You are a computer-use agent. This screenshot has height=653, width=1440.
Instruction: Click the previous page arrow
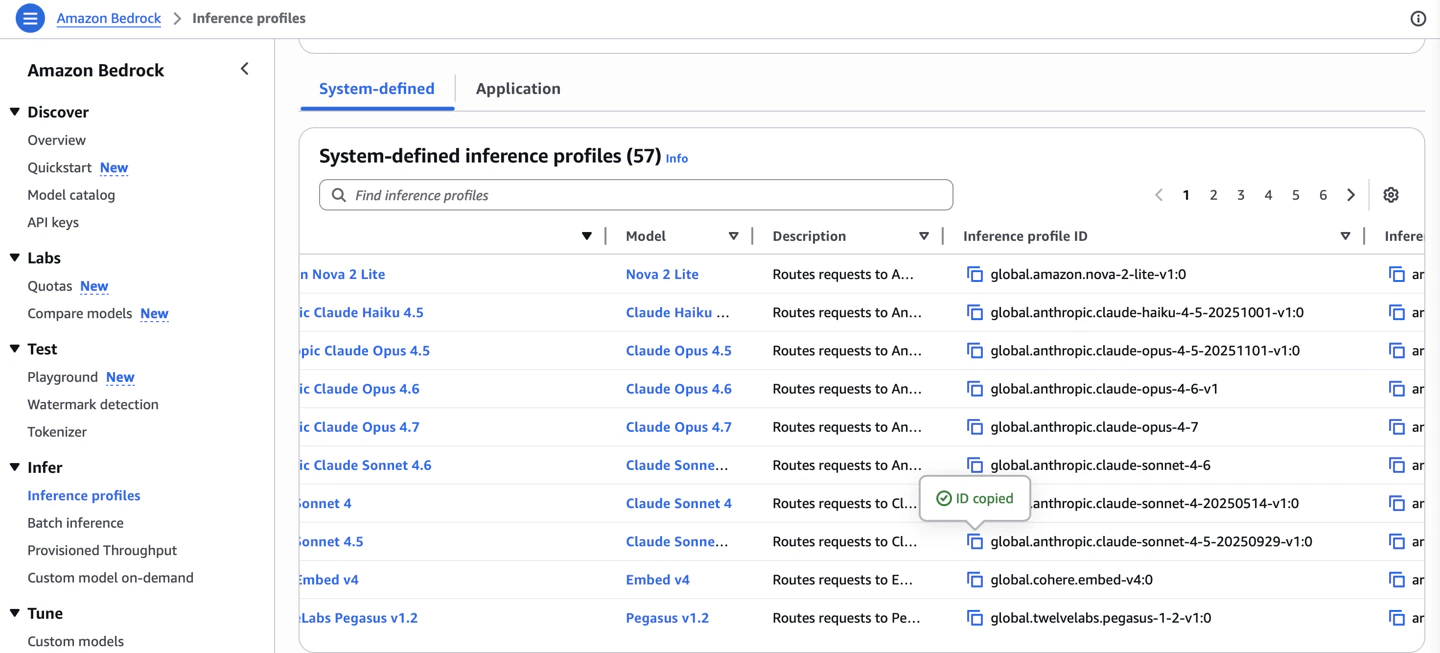coord(1159,195)
